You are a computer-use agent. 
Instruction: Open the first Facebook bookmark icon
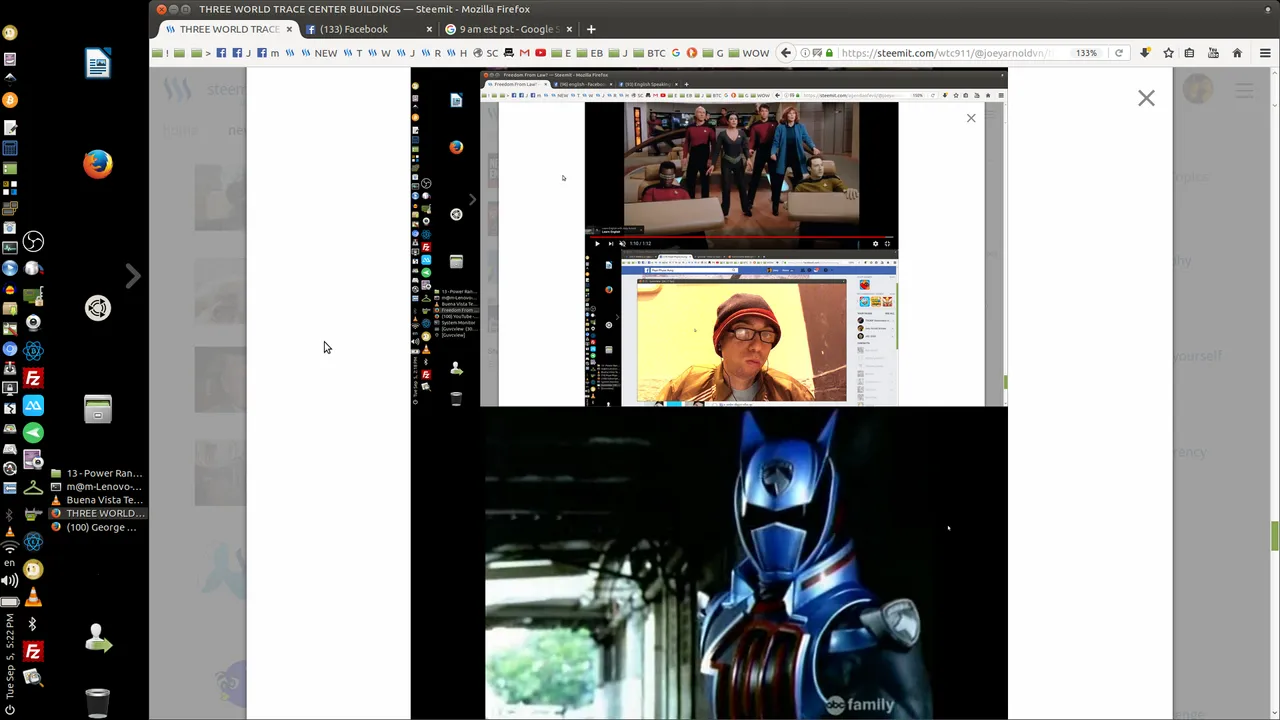tap(221, 53)
